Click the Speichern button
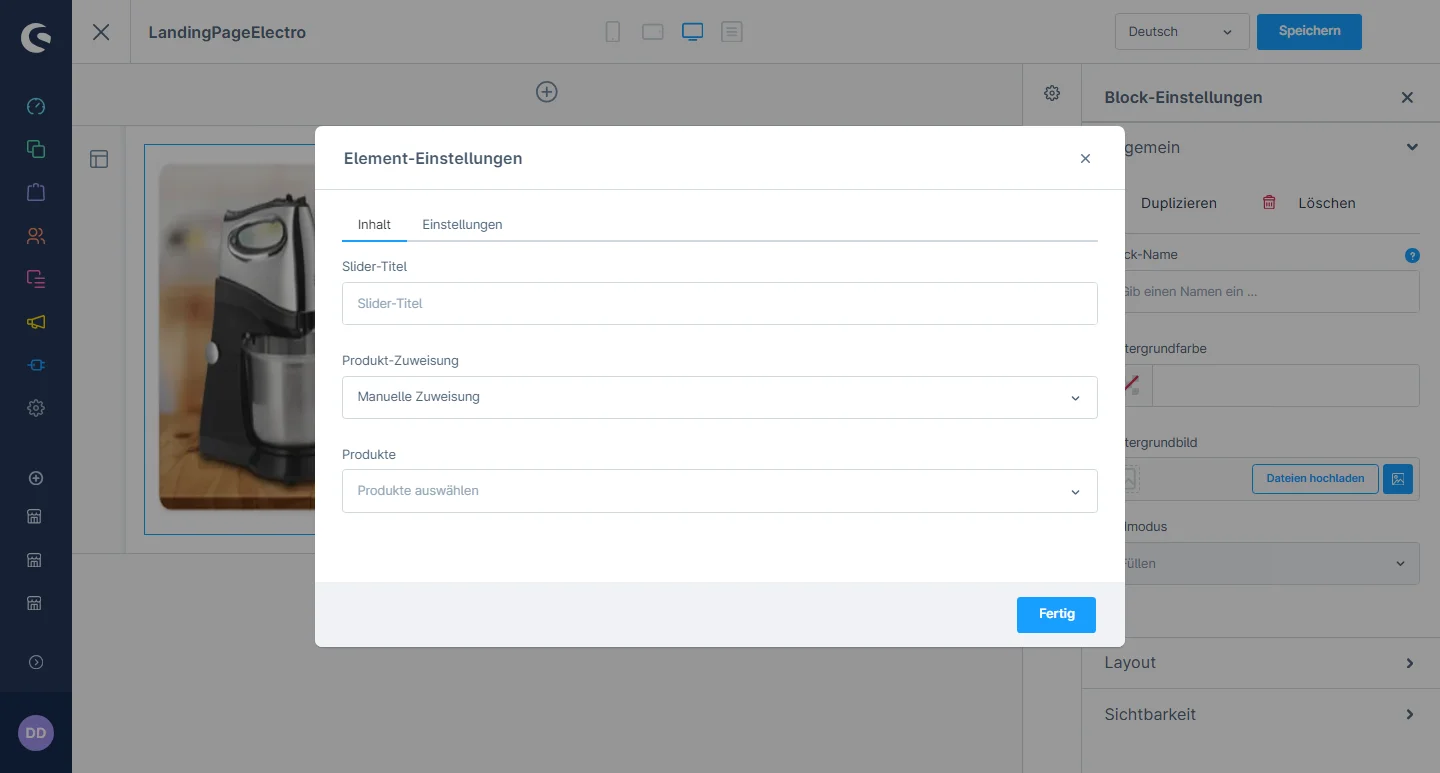 (x=1308, y=31)
